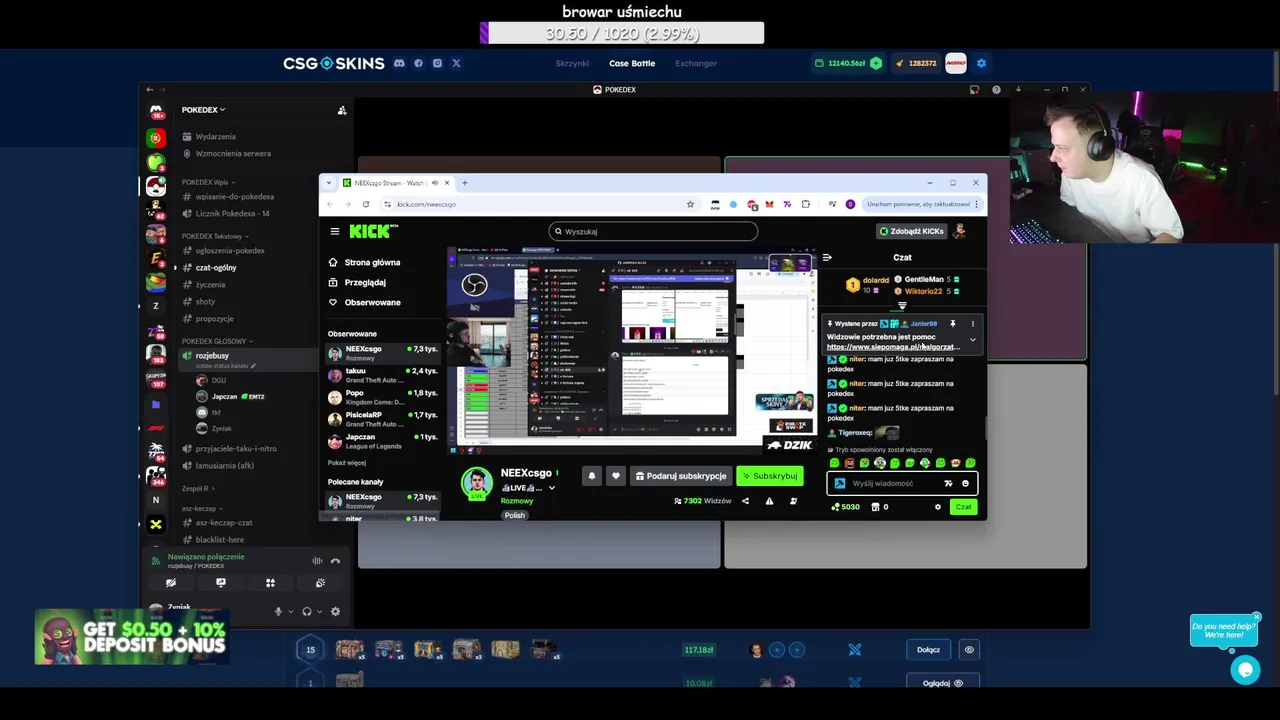Screen dimensions: 1280x720
Task: Click Wyszukaj search field on Kick
Action: [653, 231]
